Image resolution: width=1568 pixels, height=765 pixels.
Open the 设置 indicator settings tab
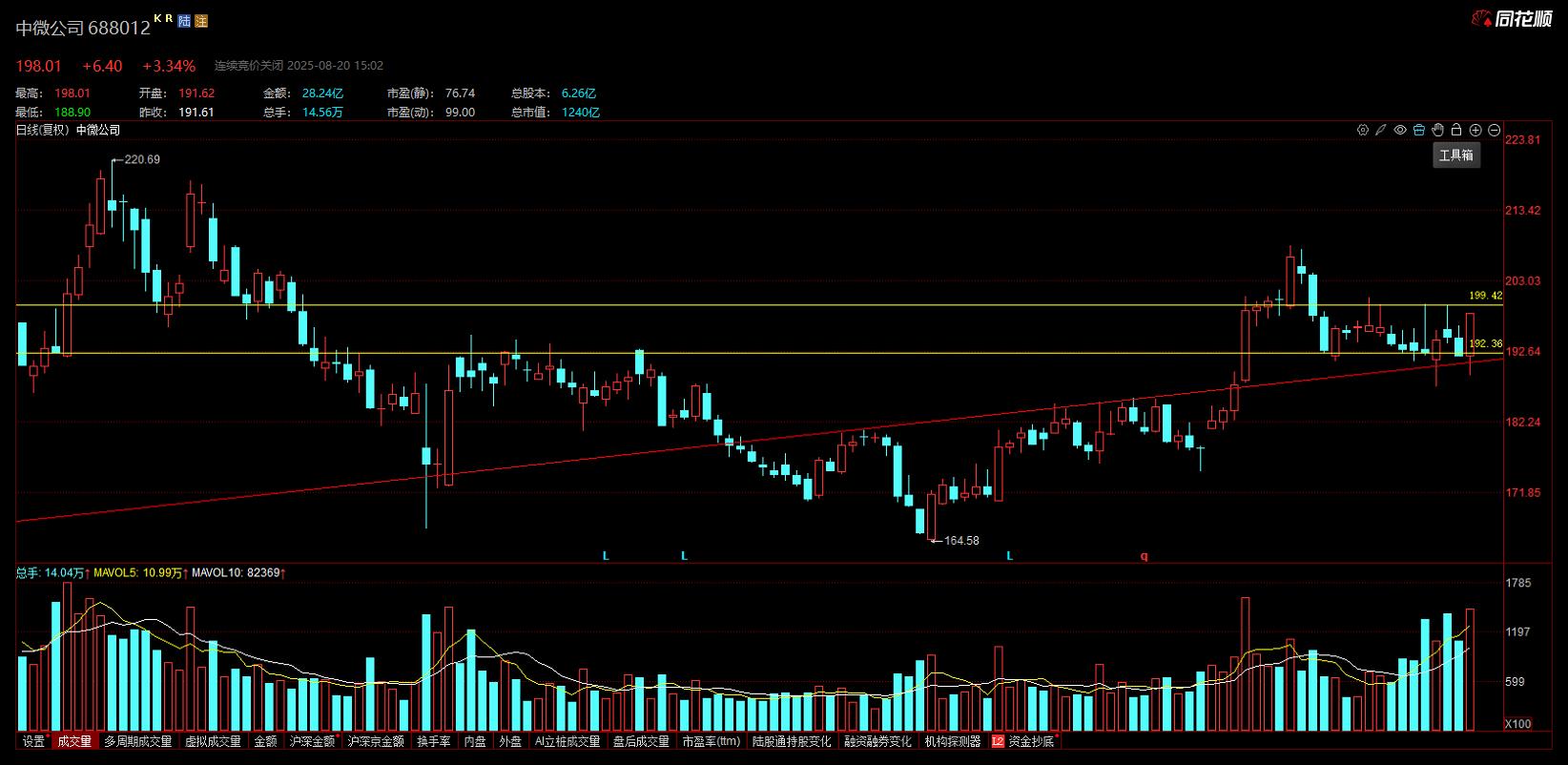tap(34, 741)
